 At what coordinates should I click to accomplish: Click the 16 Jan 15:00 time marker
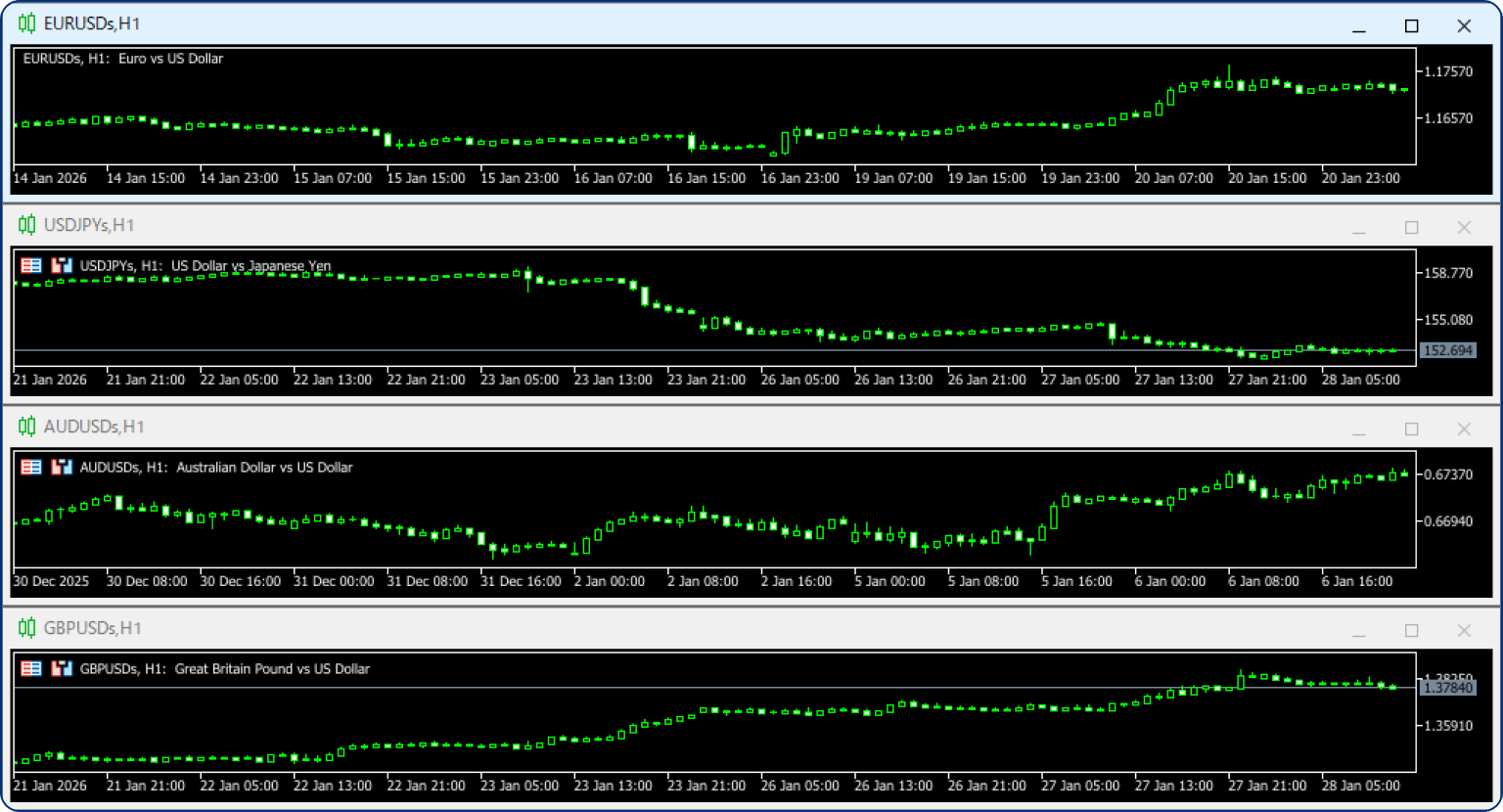[x=706, y=179]
